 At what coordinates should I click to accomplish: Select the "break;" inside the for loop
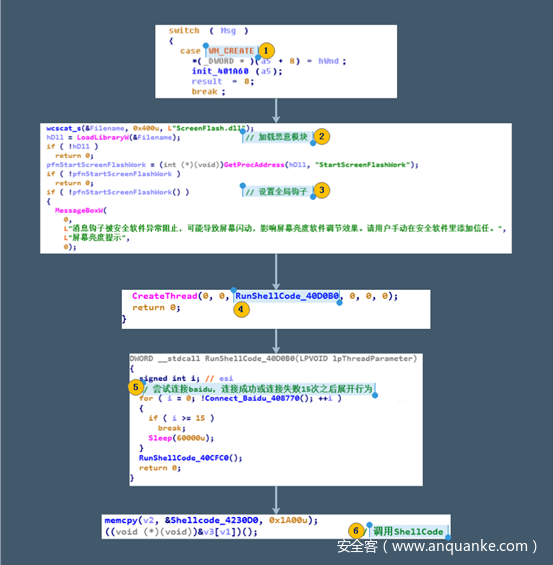(171, 428)
